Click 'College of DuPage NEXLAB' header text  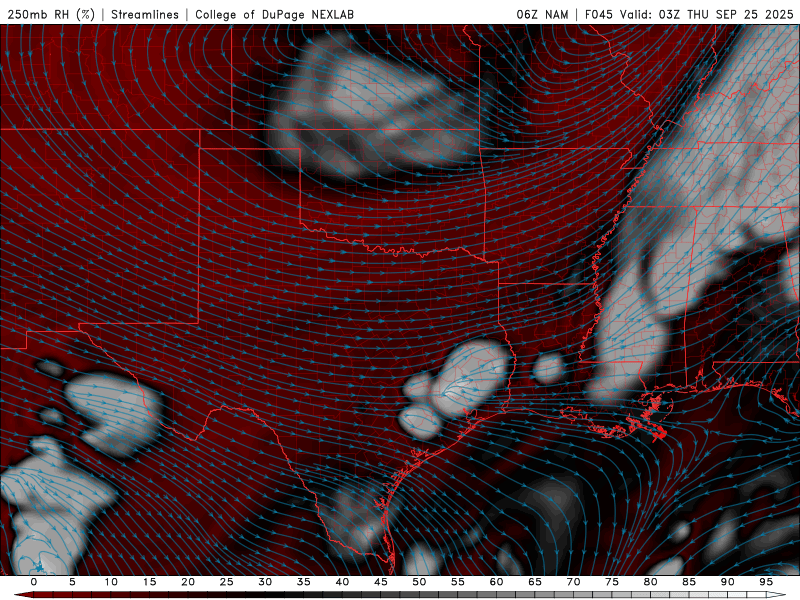(x=274, y=14)
